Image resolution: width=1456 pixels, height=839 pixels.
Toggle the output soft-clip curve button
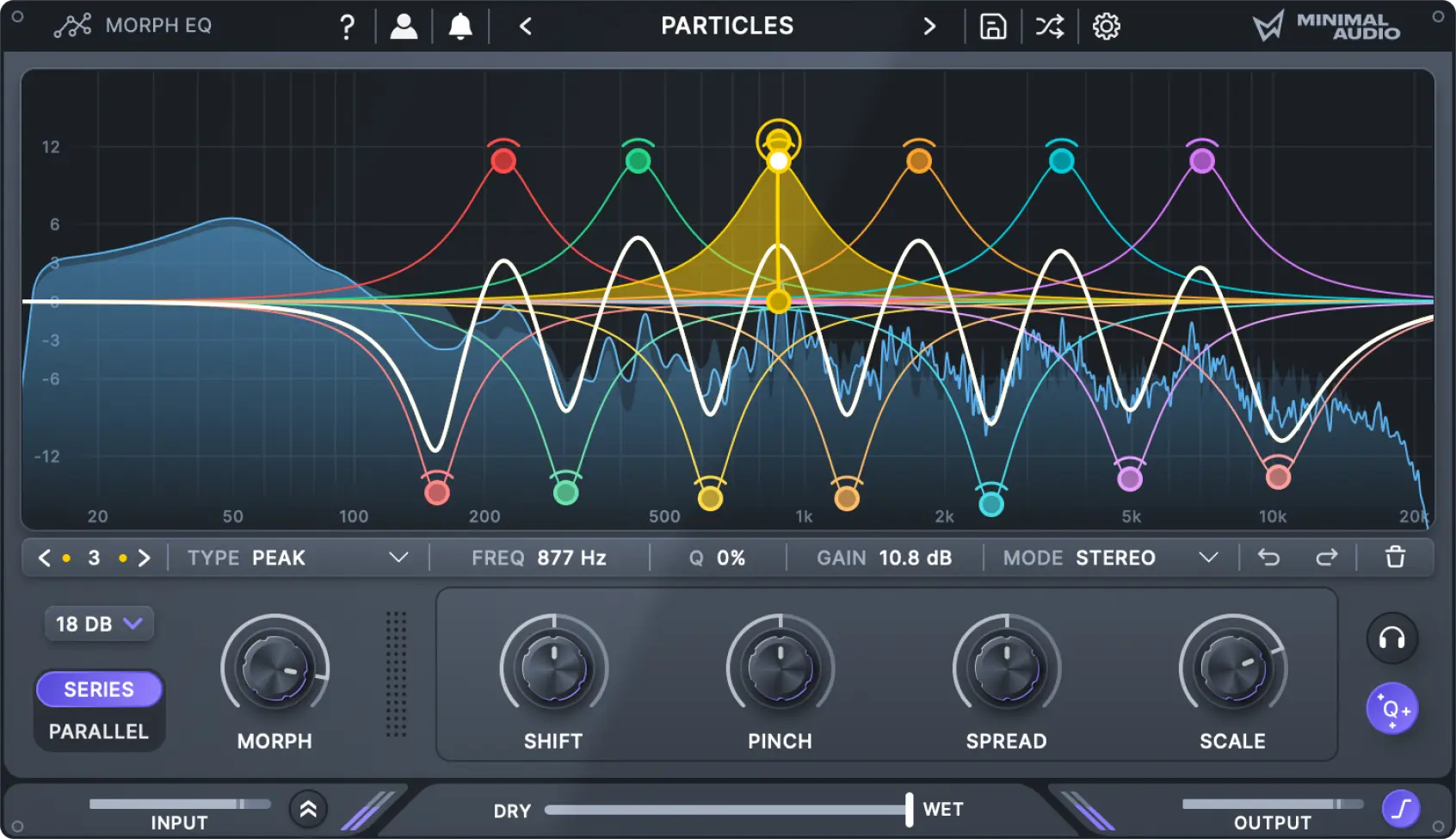[1401, 809]
